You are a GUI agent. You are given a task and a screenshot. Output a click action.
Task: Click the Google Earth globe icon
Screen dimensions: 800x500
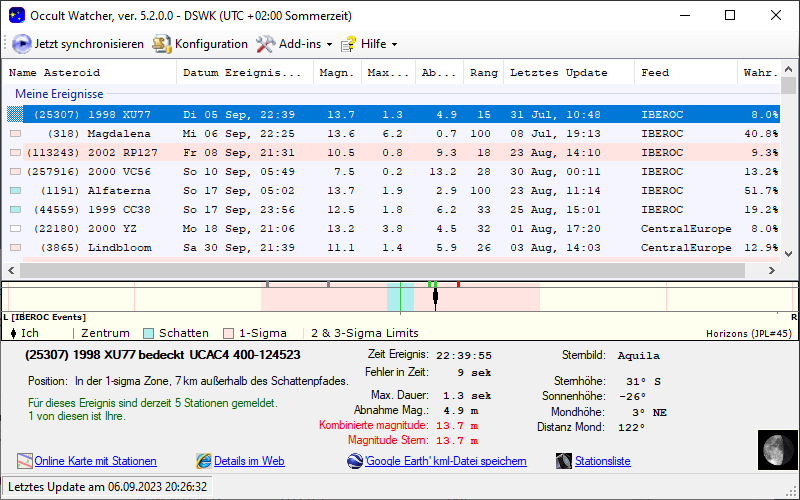coord(355,461)
